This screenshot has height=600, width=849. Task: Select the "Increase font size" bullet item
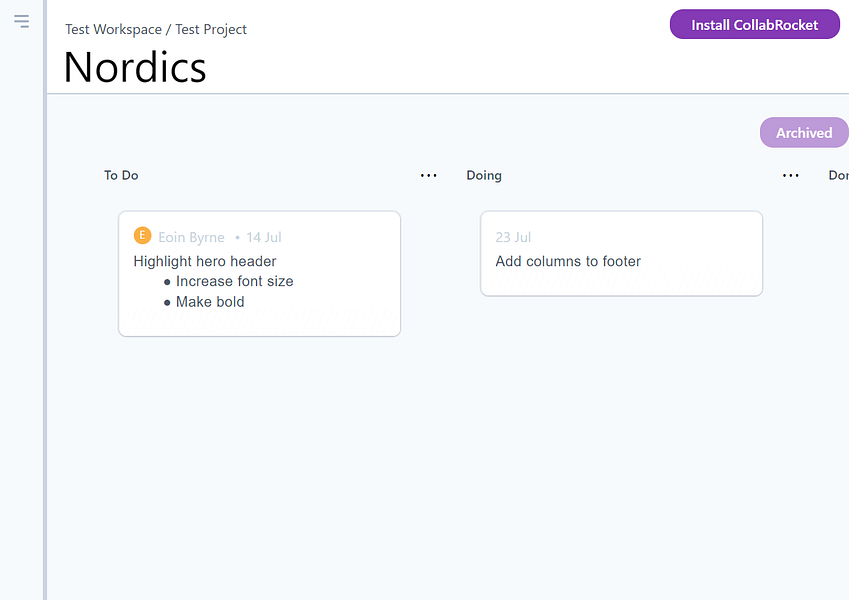(234, 282)
